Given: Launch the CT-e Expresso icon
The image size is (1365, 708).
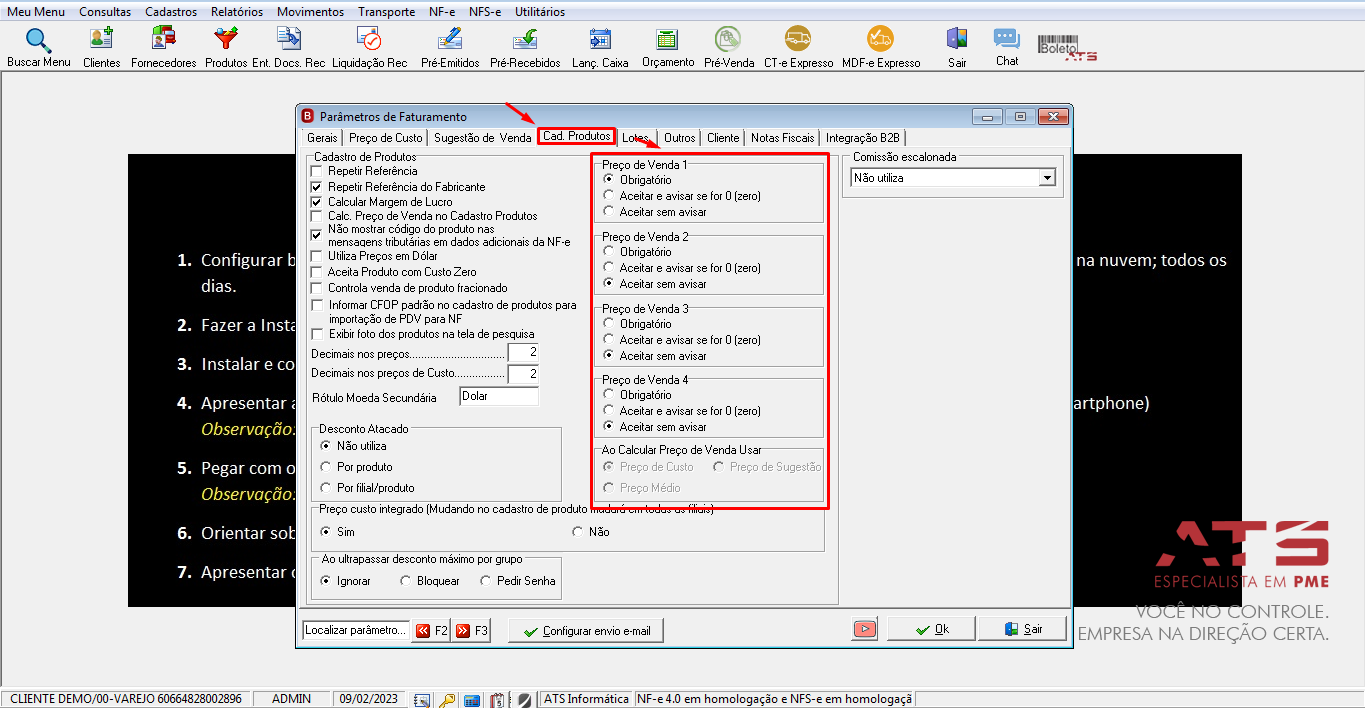Looking at the screenshot, I should (x=798, y=39).
